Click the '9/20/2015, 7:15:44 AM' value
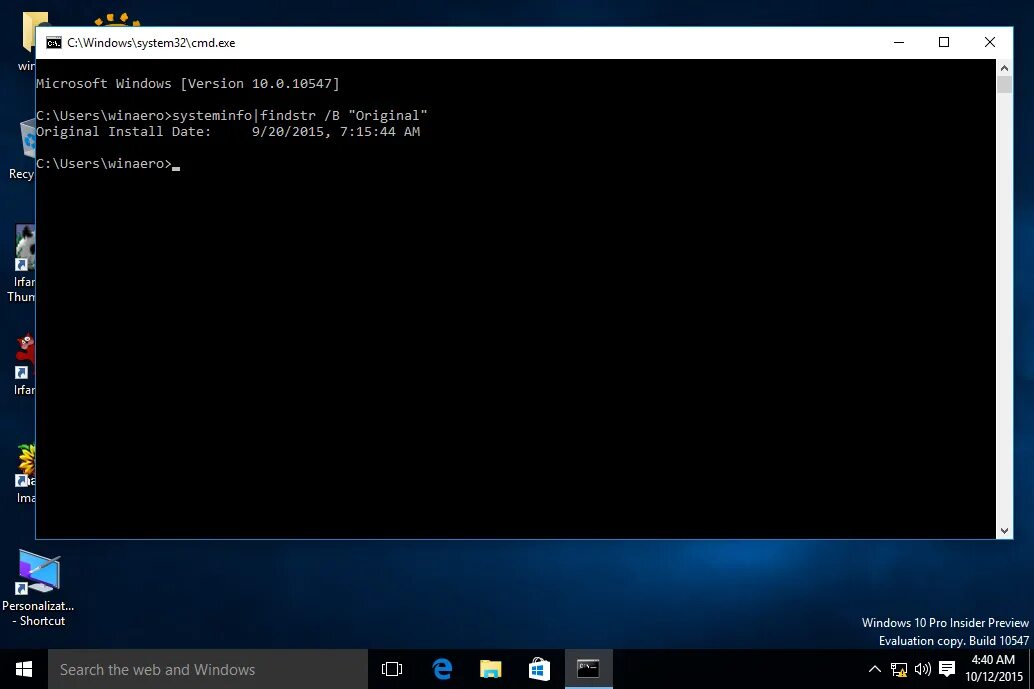This screenshot has height=689, width=1034. tap(336, 131)
